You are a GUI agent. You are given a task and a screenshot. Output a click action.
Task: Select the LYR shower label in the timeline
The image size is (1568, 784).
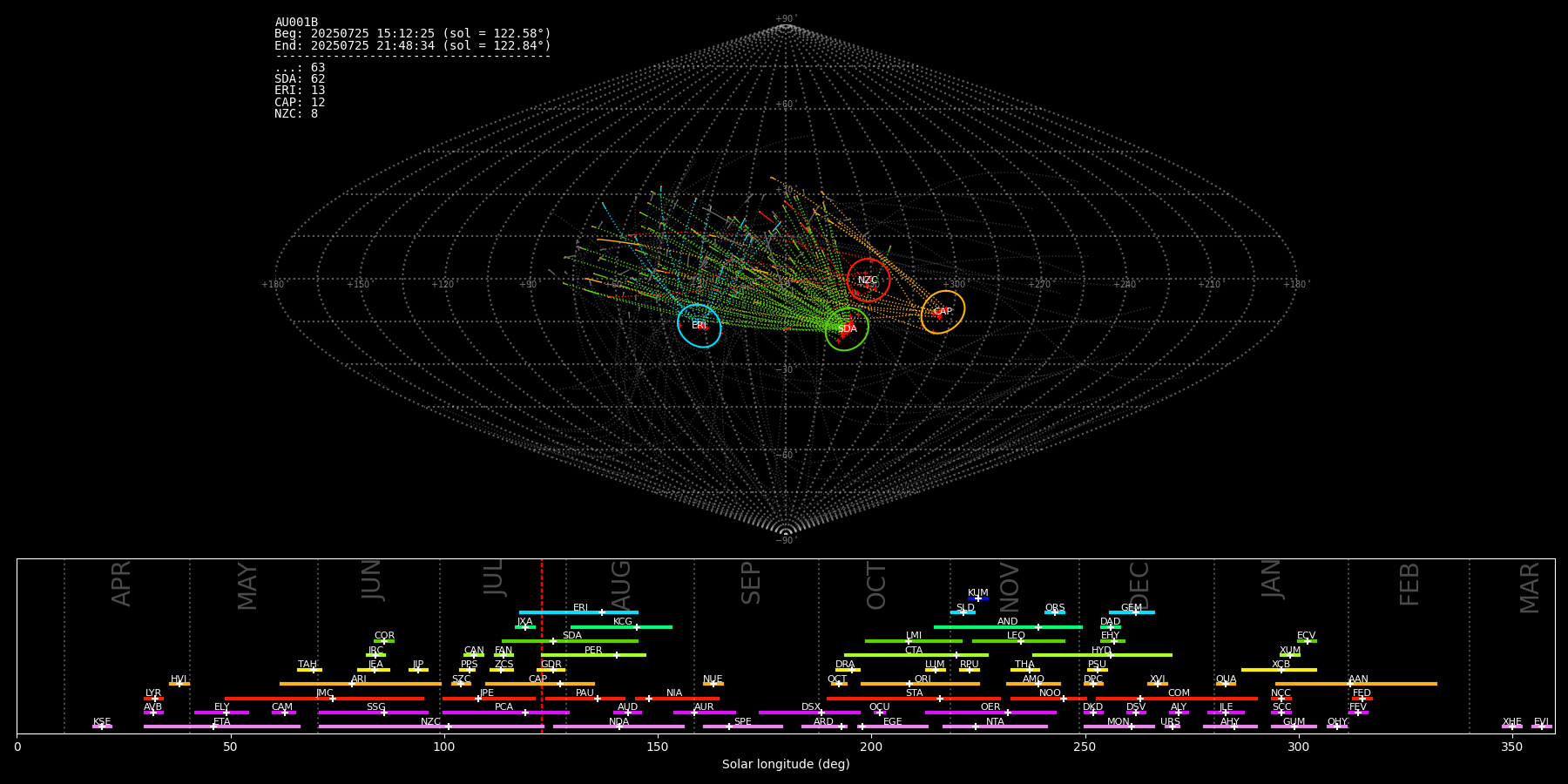pyautogui.click(x=153, y=693)
